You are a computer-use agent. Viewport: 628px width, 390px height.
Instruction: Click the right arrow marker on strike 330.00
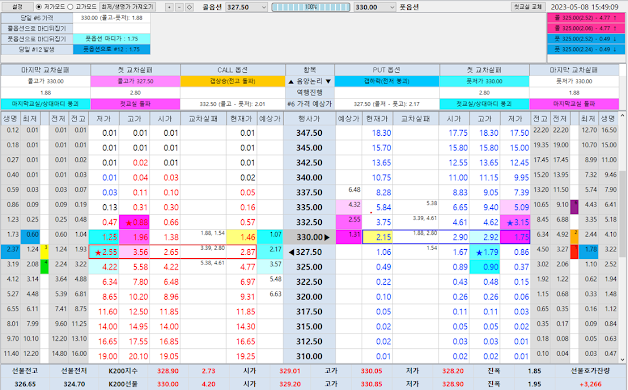pyautogui.click(x=327, y=237)
